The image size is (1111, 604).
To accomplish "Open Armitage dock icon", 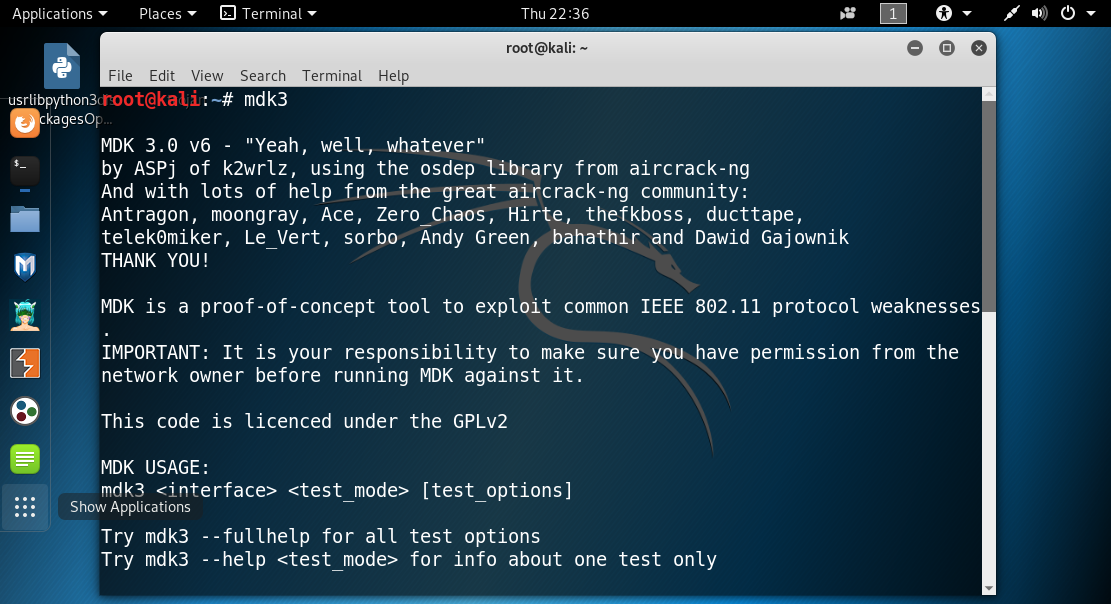I will coord(25,315).
